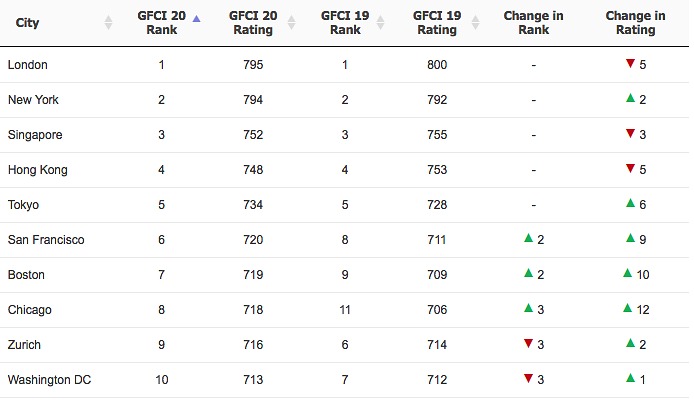
Task: Click the sort arrows beside GFCI 20 Rating
Action: 291,23
